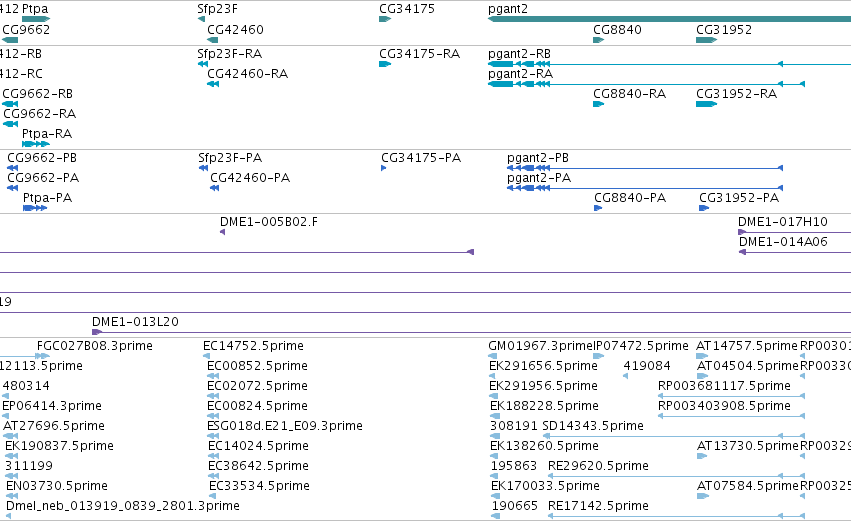Click the pgant2-PB protein label
This screenshot has width=851, height=521.
tap(538, 158)
